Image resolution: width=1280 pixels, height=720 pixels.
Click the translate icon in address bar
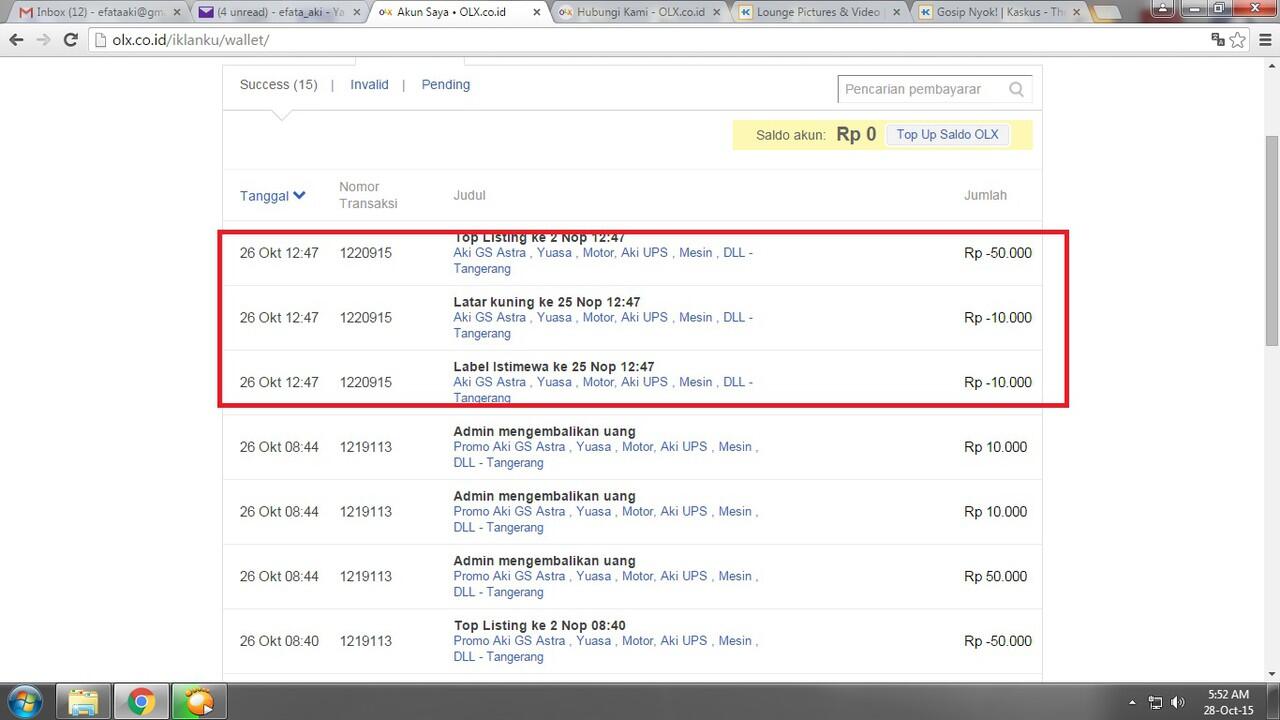tap(1217, 40)
